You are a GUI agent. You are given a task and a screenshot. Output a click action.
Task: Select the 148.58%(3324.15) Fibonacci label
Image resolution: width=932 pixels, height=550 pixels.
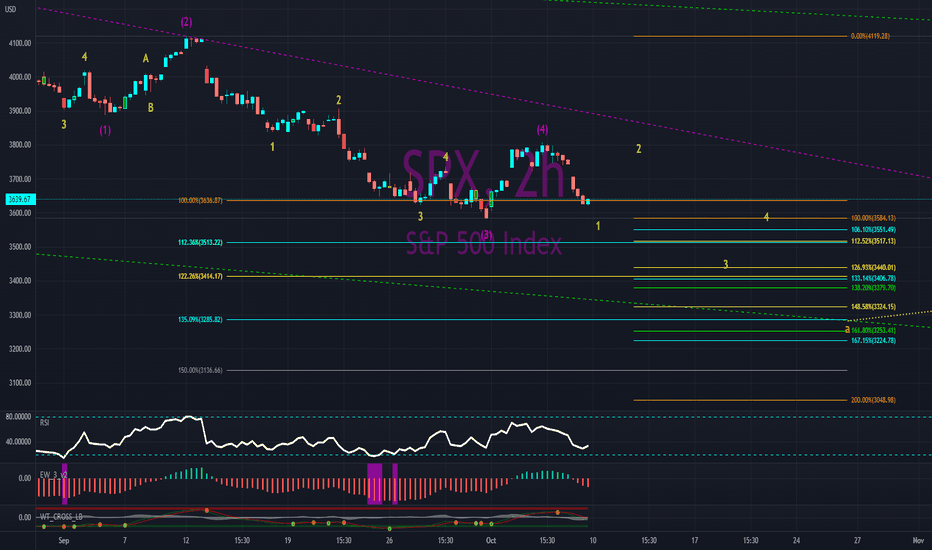point(873,307)
